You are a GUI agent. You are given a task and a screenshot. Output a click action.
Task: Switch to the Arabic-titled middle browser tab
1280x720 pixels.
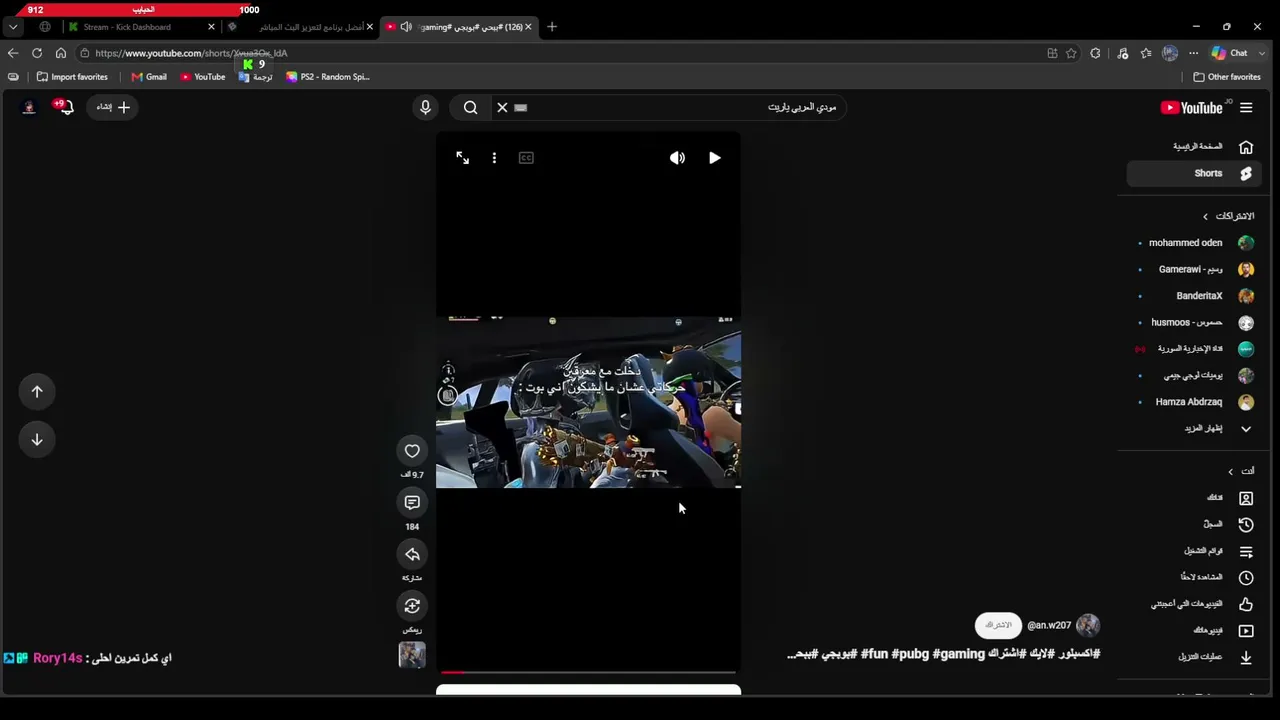pos(297,27)
